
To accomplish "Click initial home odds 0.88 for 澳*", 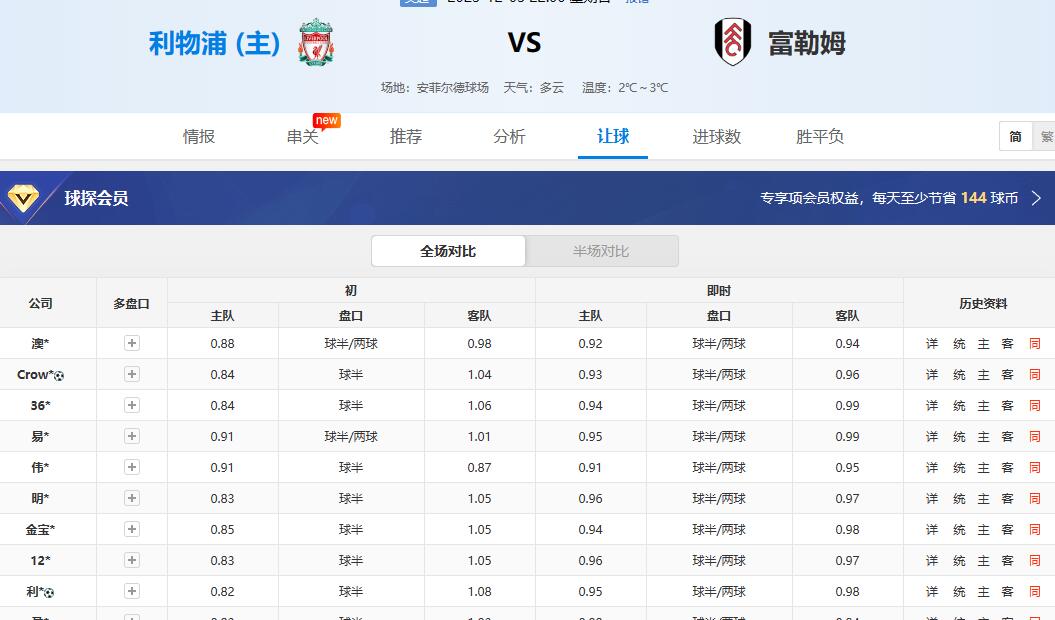I will (222, 344).
